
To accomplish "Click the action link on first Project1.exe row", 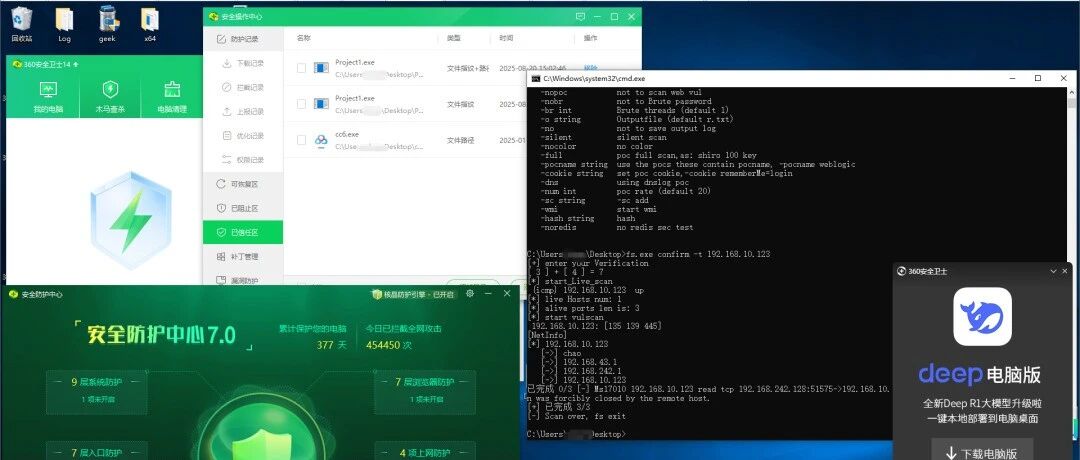I will click(590, 67).
